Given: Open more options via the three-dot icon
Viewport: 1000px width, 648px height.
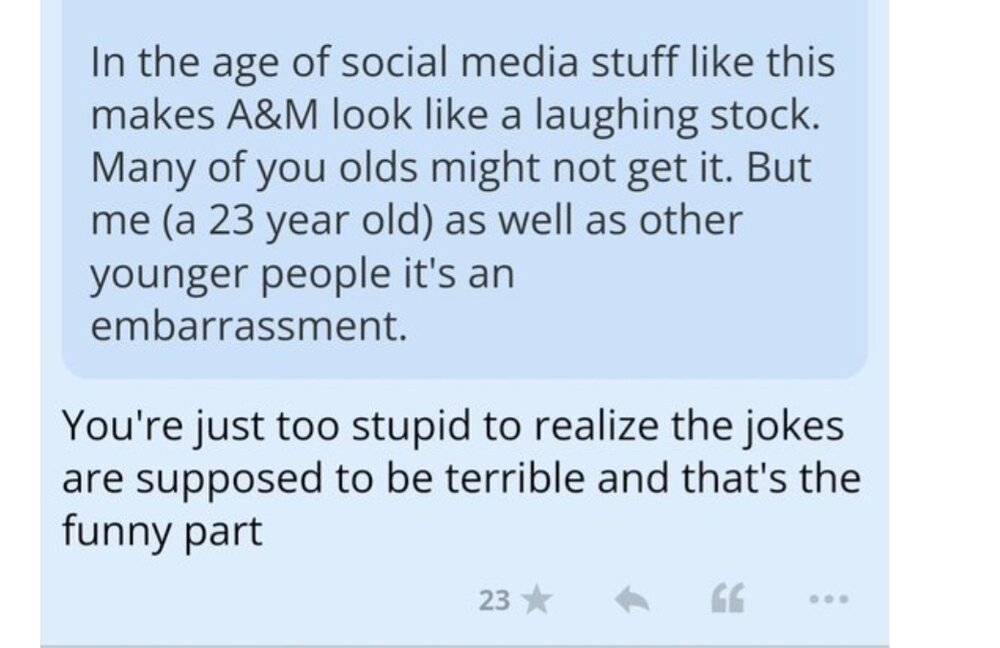Looking at the screenshot, I should tap(829, 600).
